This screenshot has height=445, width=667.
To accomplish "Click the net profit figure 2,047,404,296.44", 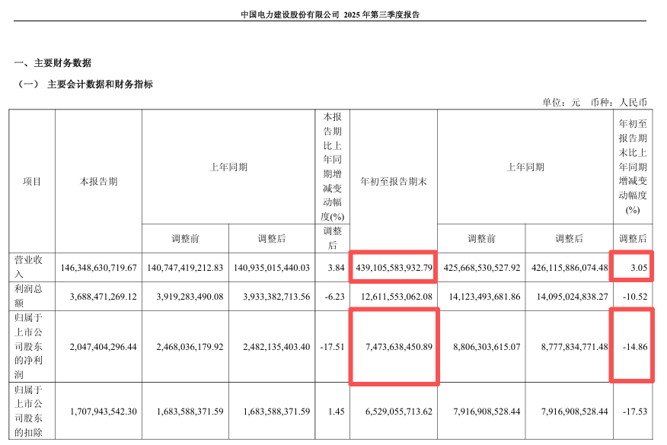I will (100, 345).
